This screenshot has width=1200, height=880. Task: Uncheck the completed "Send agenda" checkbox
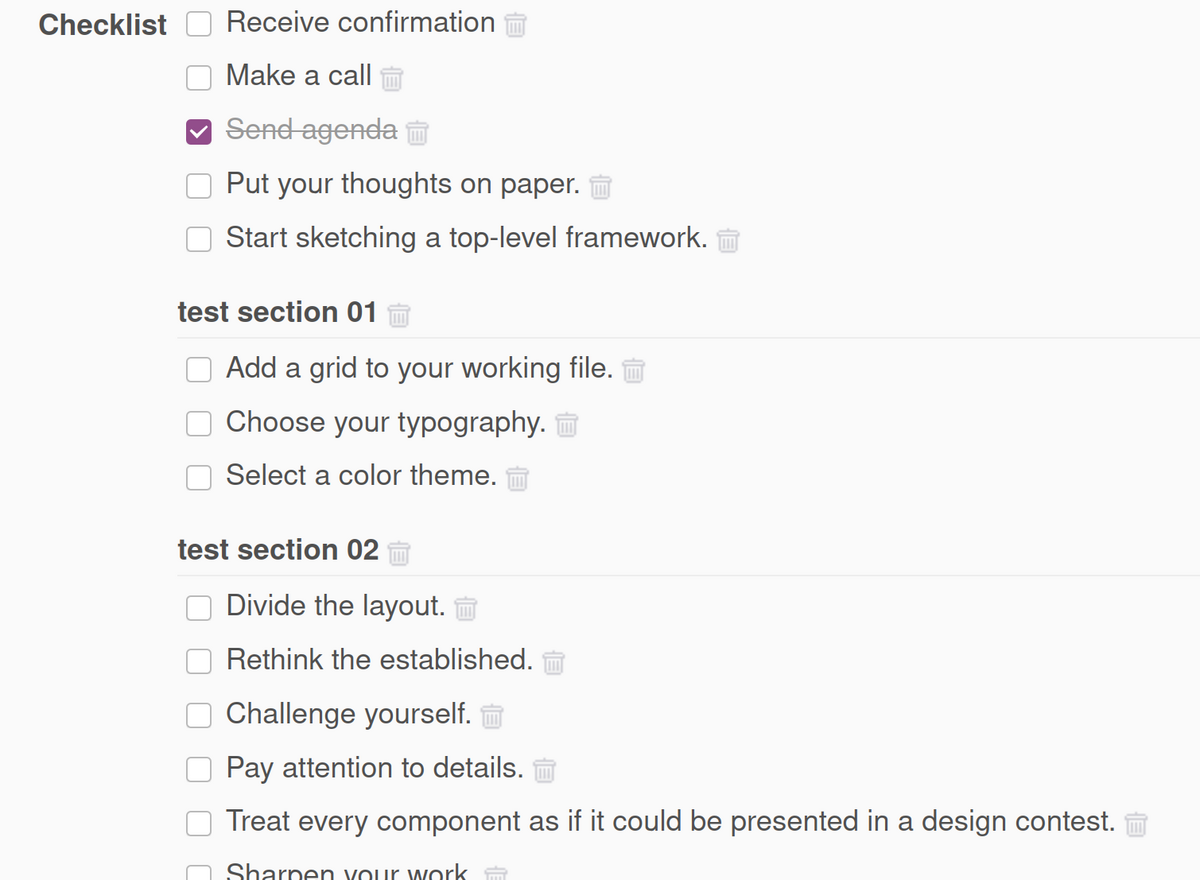tap(198, 131)
